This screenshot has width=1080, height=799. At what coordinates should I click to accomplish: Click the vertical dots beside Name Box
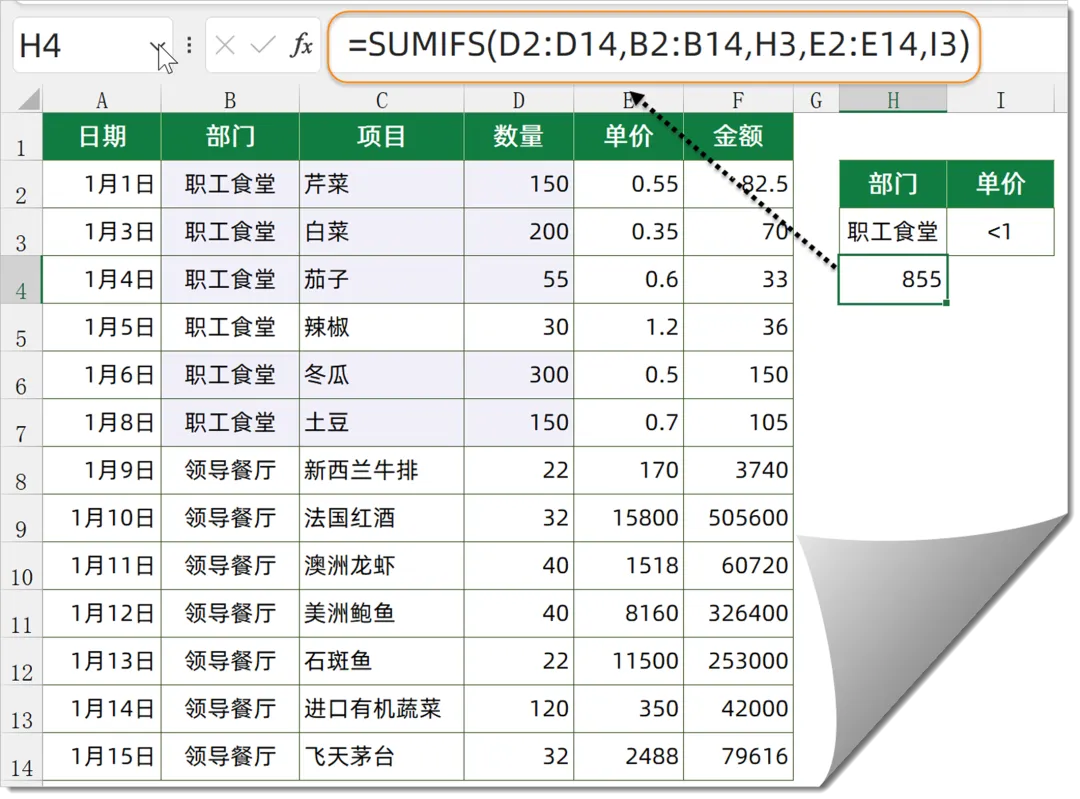[x=190, y=46]
